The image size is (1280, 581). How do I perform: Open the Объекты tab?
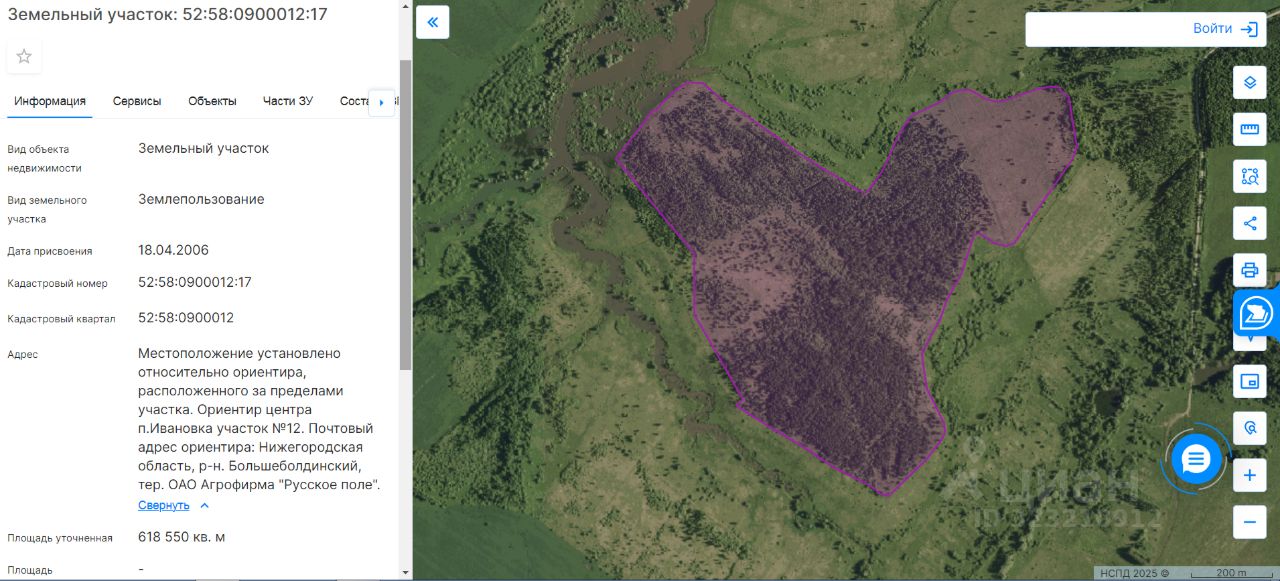(212, 101)
